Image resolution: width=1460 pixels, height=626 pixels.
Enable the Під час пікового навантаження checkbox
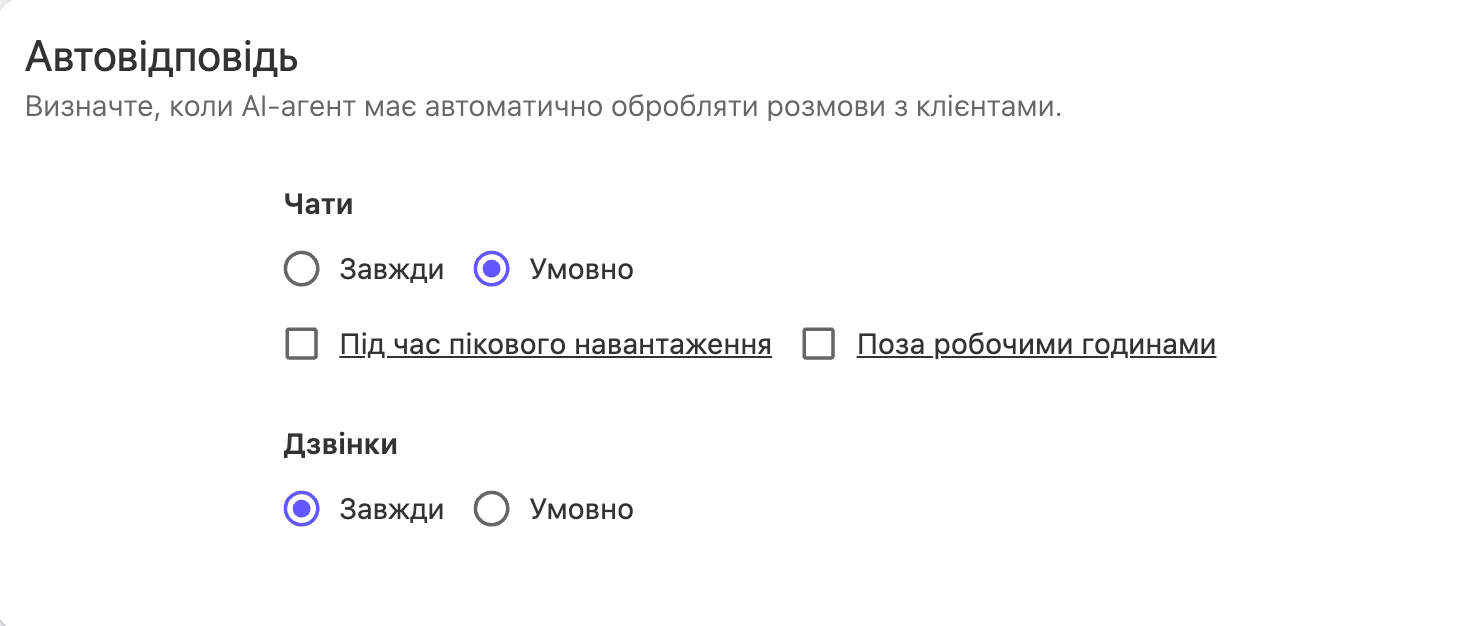(301, 345)
